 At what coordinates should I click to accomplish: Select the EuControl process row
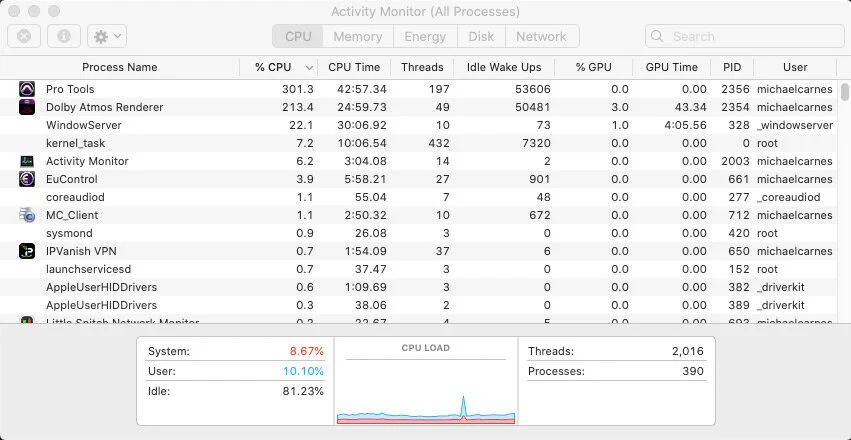pyautogui.click(x=419, y=179)
